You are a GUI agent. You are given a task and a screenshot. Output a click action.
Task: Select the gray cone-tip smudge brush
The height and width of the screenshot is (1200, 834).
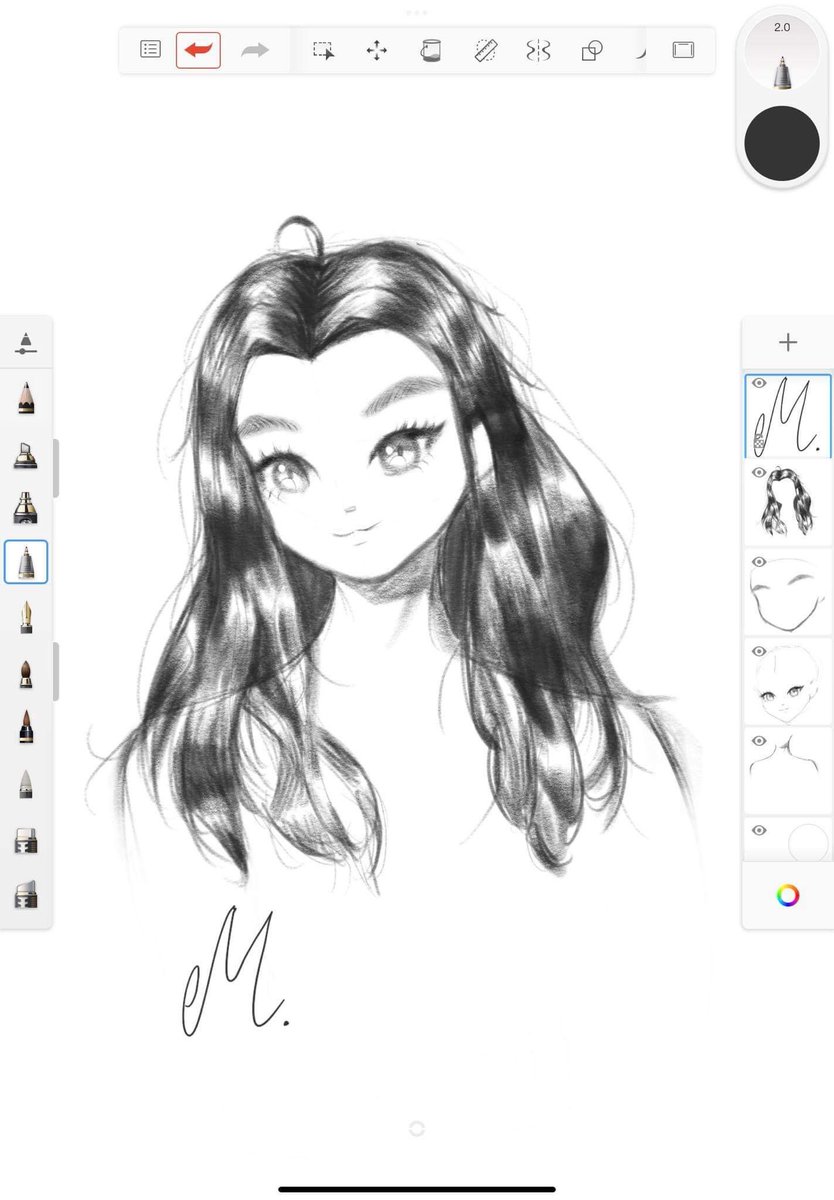26,783
